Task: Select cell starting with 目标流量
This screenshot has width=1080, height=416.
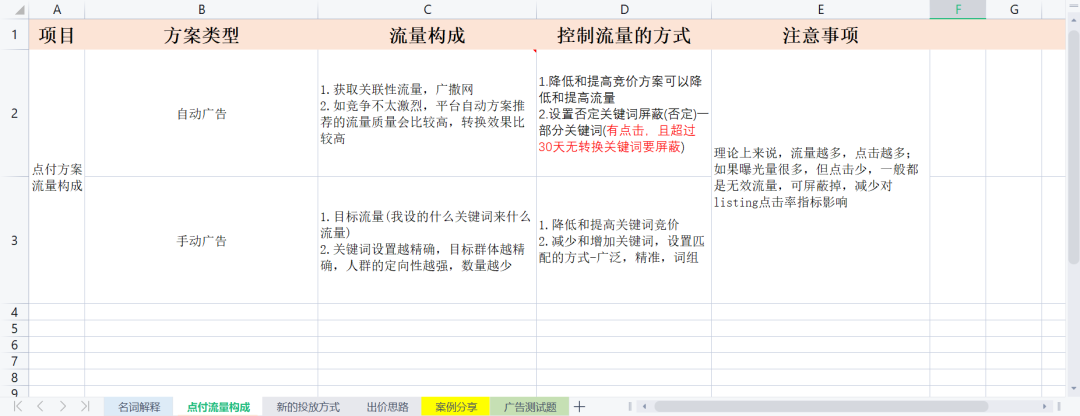Action: pyautogui.click(x=427, y=240)
